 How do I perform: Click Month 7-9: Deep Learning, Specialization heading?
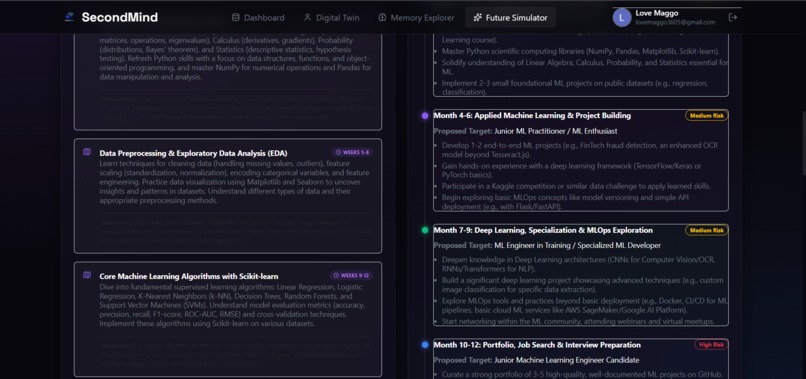coord(543,230)
